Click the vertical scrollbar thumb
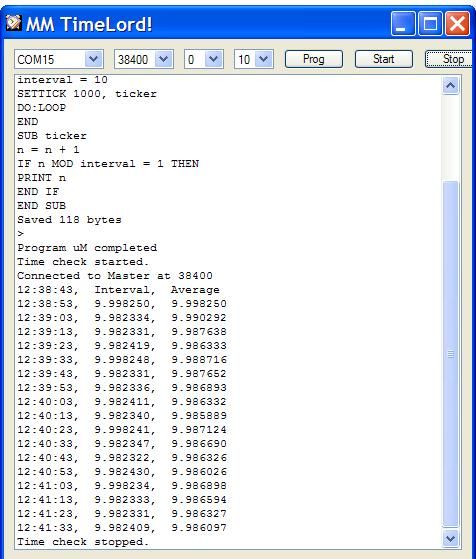The width and height of the screenshot is (476, 559). click(450, 354)
